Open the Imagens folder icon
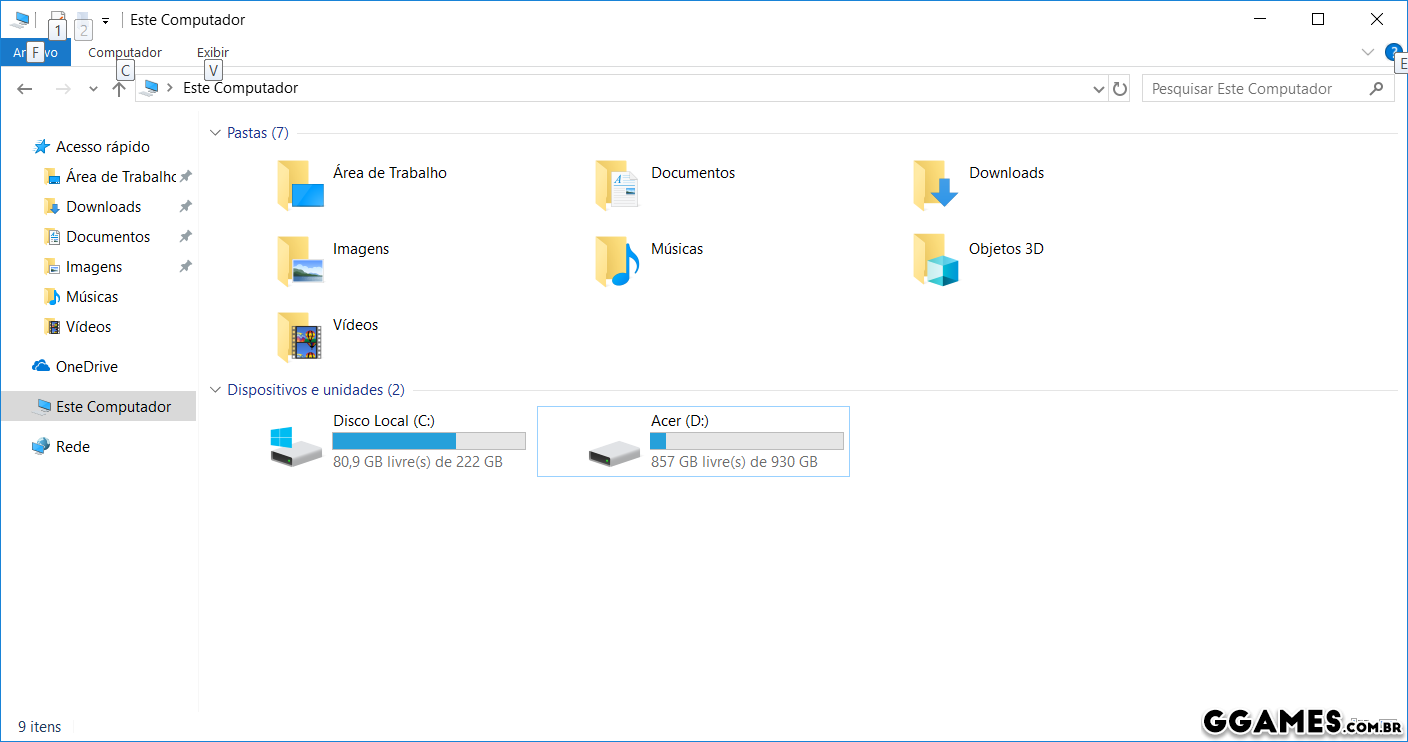 coord(300,261)
